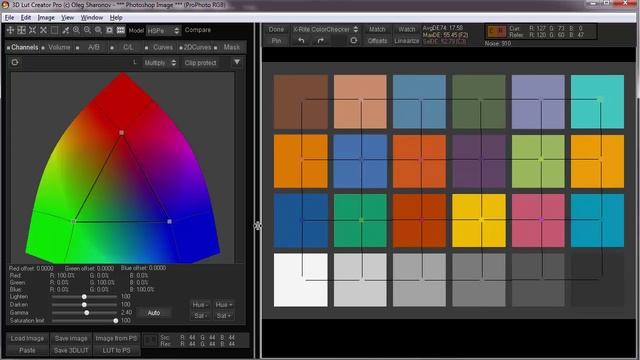The image size is (640, 360).
Task: Open the X-Rite ColorChecker dropdown
Action: (325, 29)
